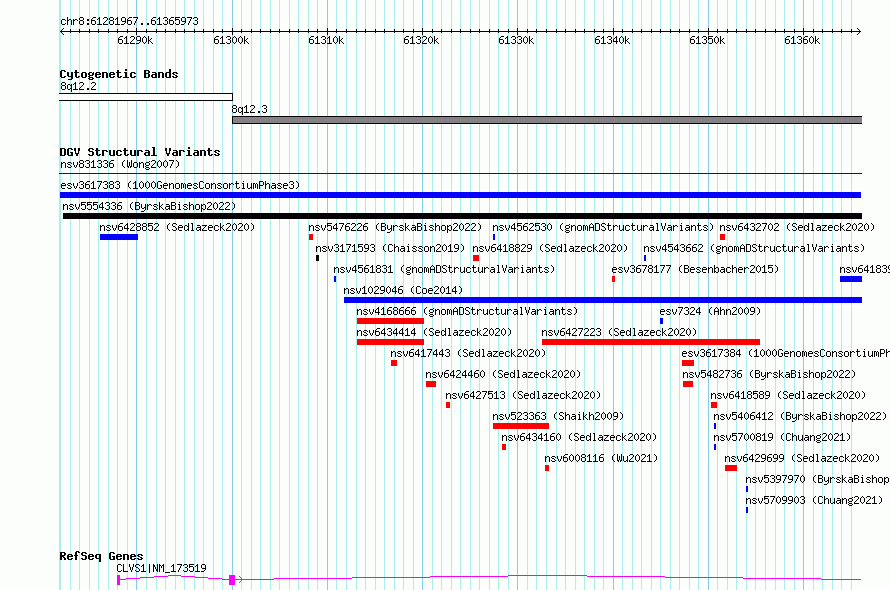Open nsv6008116 (Wu2021) label

[x=601, y=458]
